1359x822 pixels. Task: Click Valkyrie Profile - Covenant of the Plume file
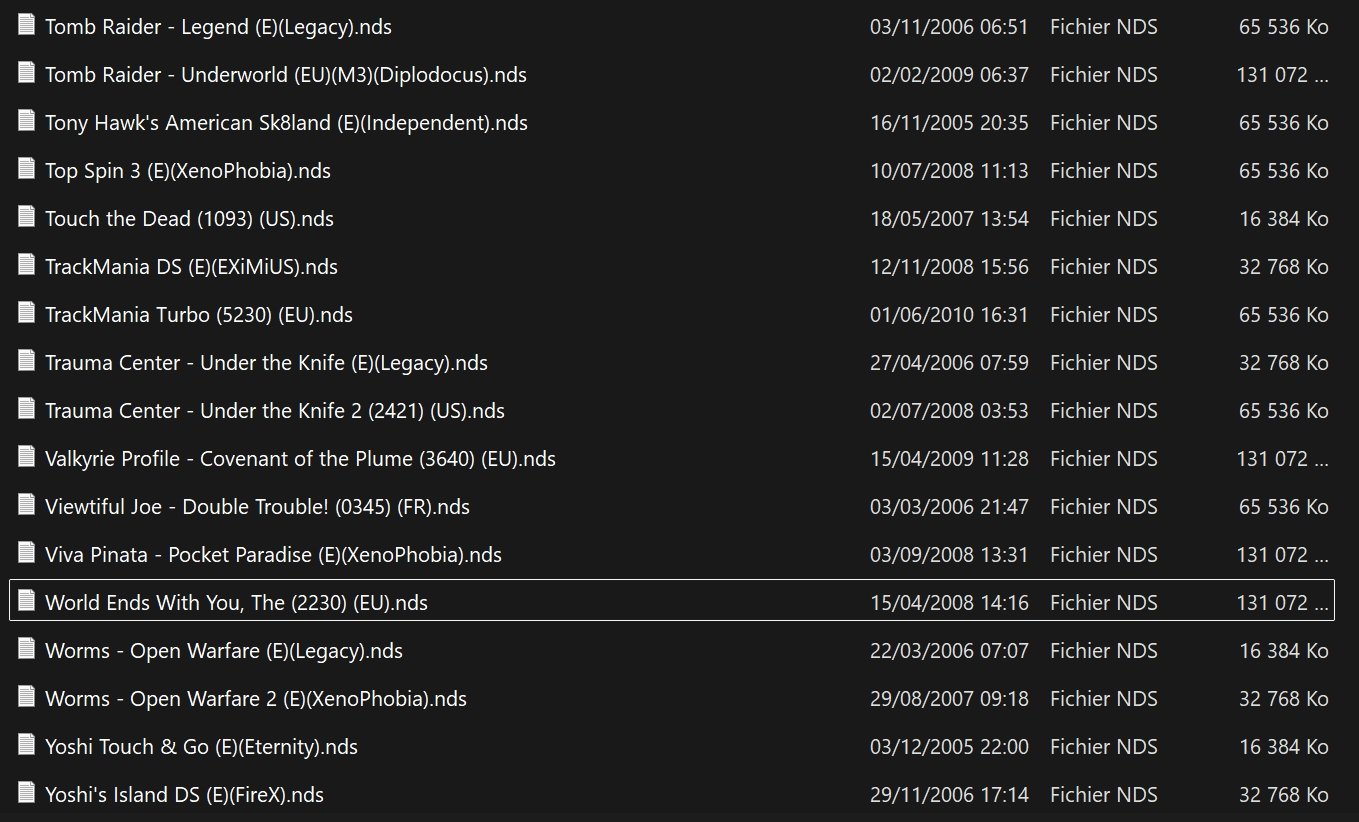click(x=300, y=459)
